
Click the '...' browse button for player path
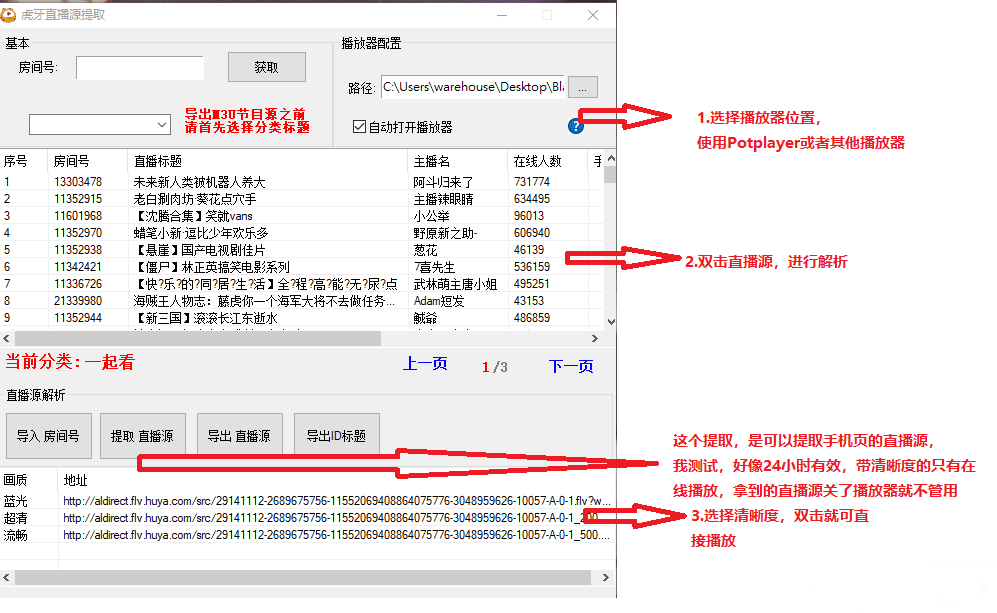(x=583, y=87)
